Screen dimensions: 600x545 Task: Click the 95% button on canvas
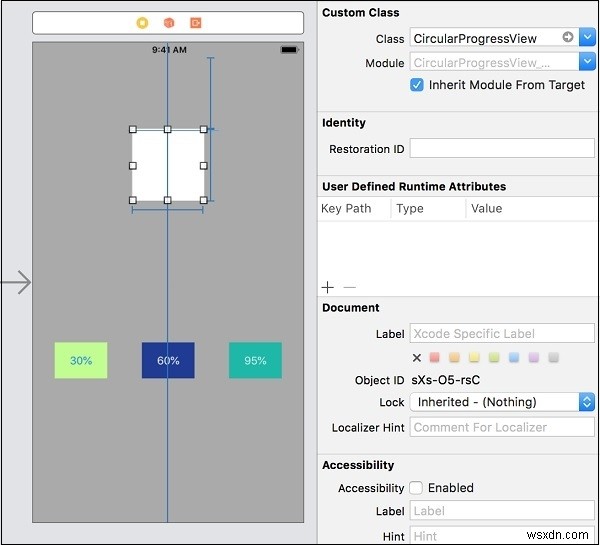coord(255,360)
